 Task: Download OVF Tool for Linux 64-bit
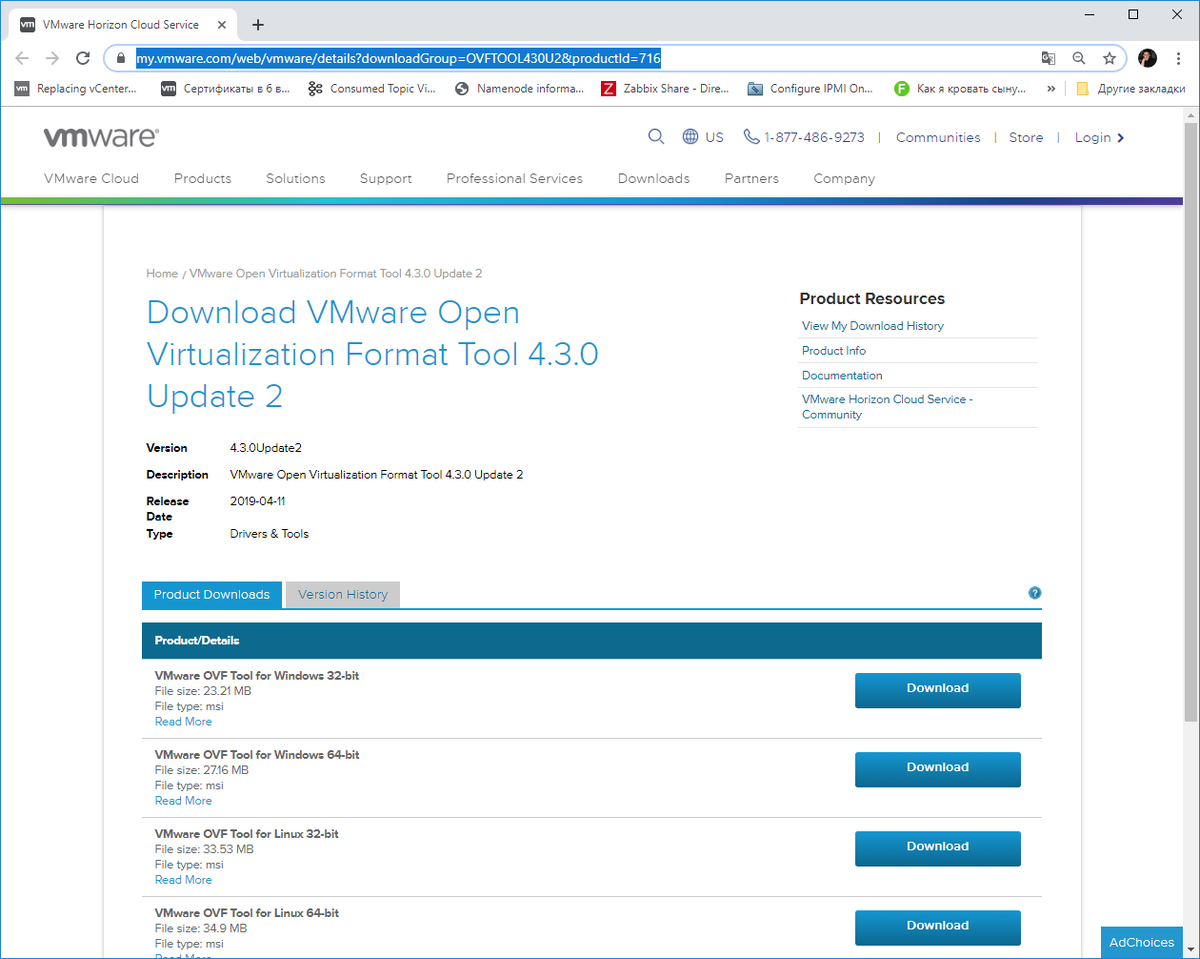(938, 927)
